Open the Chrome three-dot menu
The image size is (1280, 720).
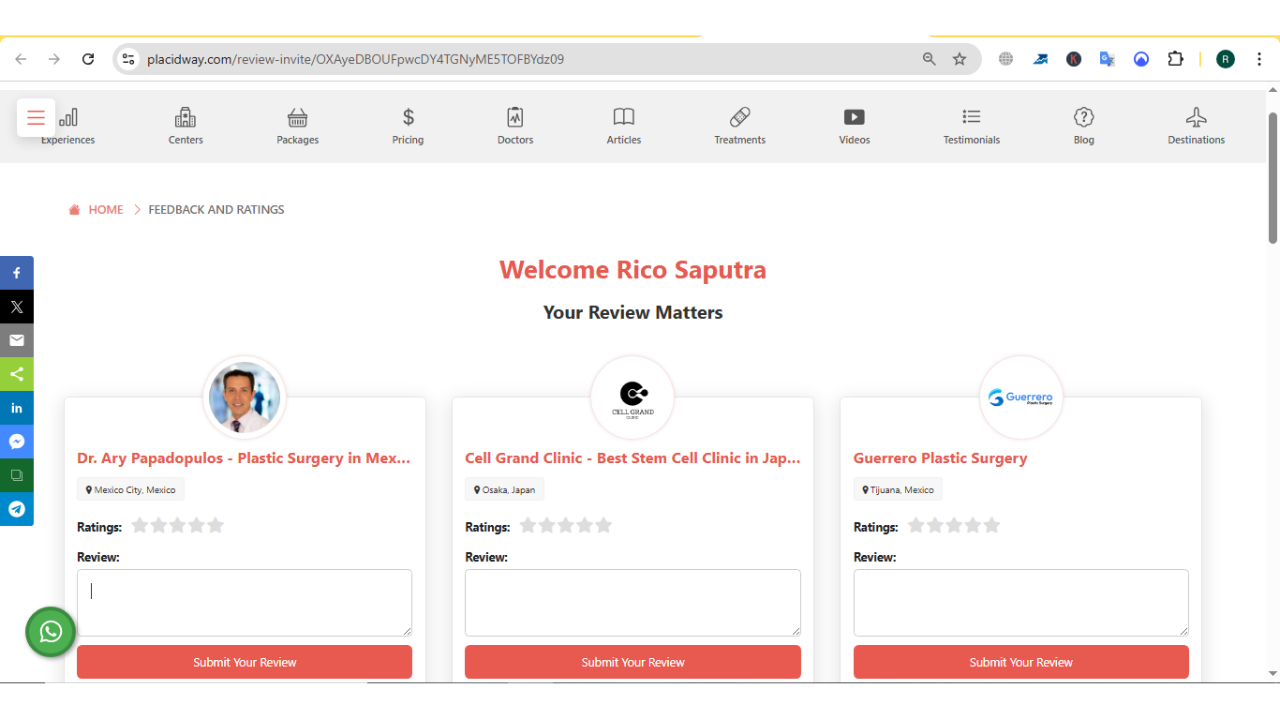click(x=1258, y=59)
